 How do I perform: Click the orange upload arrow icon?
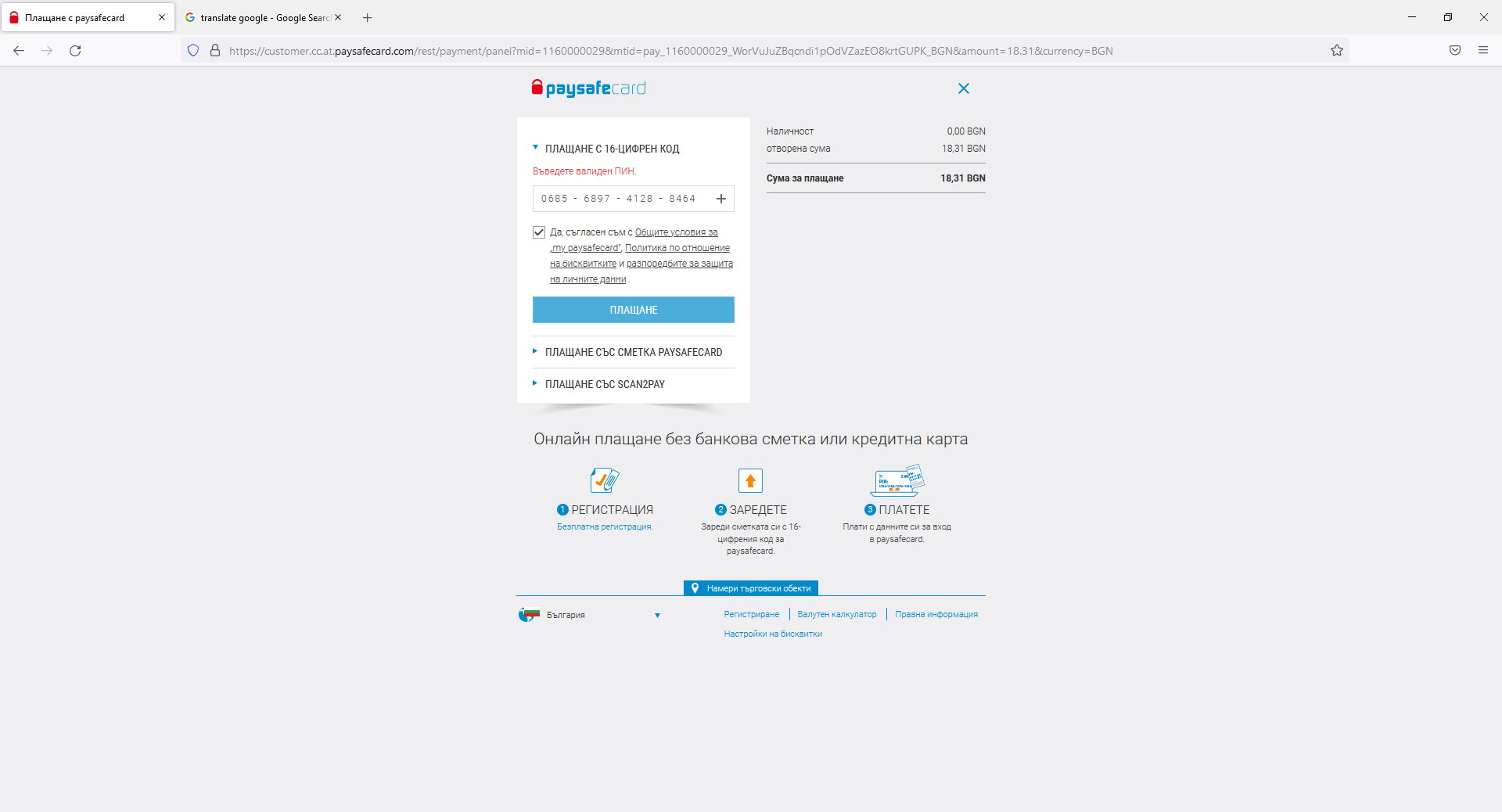[750, 480]
